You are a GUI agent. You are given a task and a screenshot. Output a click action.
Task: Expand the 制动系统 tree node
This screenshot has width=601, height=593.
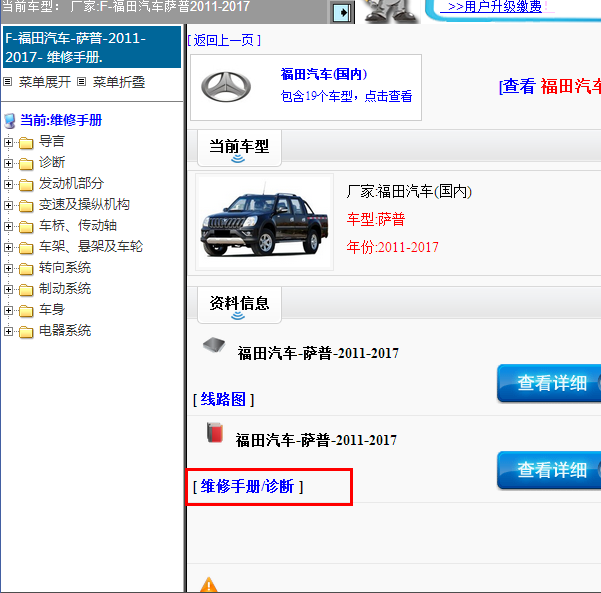pos(8,289)
